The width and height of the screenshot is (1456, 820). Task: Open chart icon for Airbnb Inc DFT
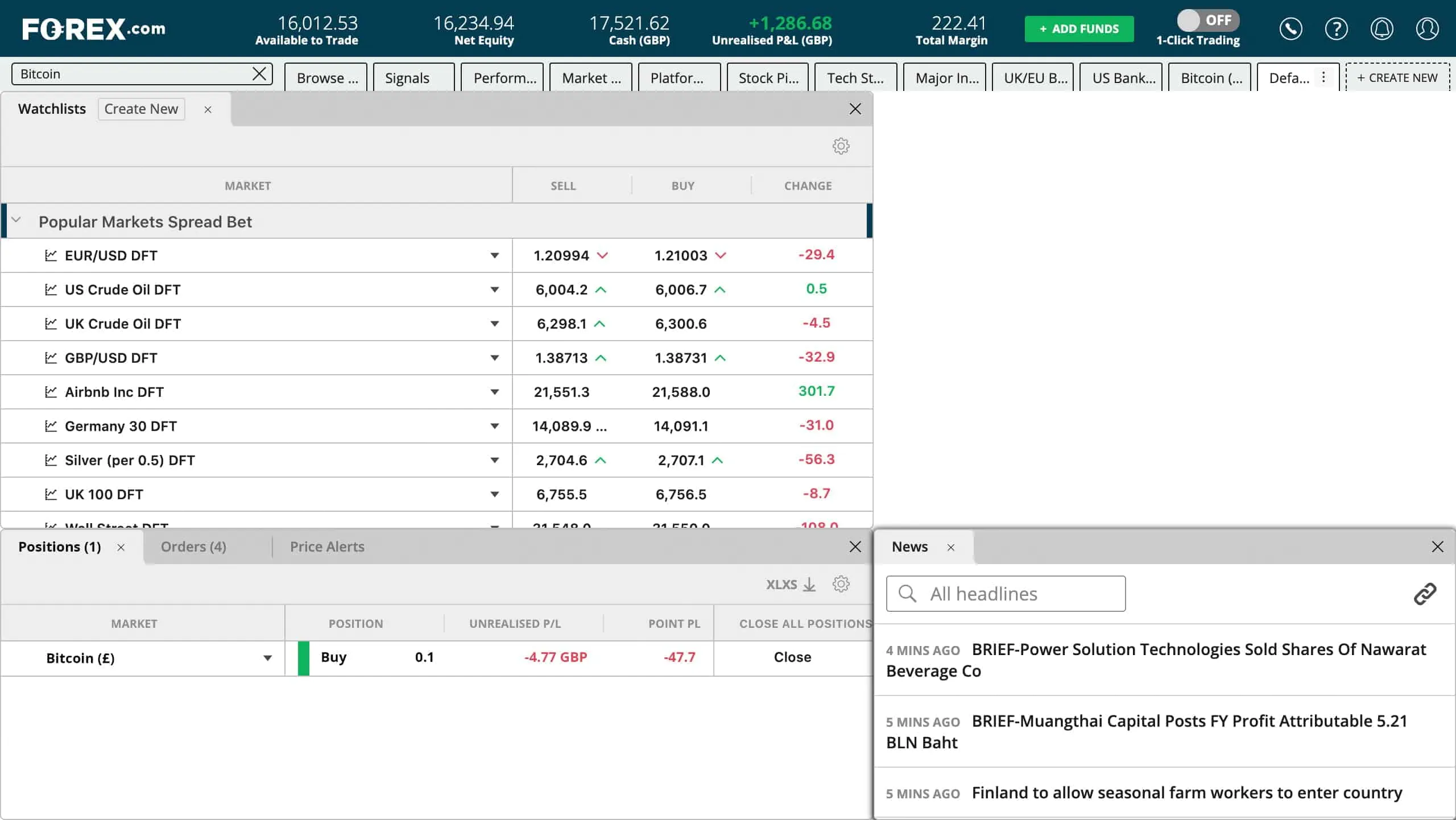51,392
